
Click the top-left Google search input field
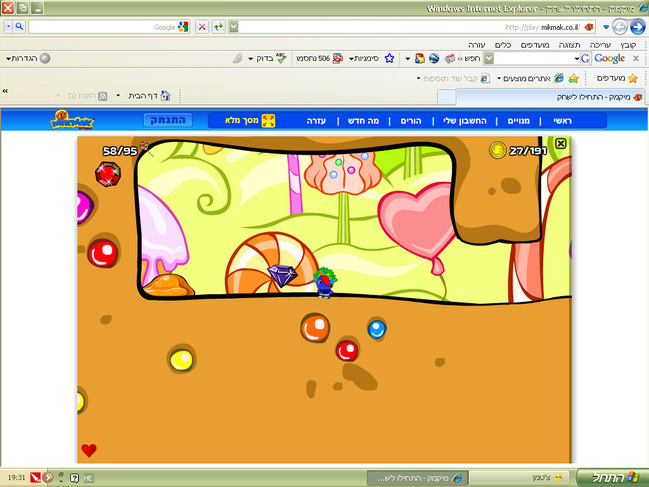click(x=100, y=27)
